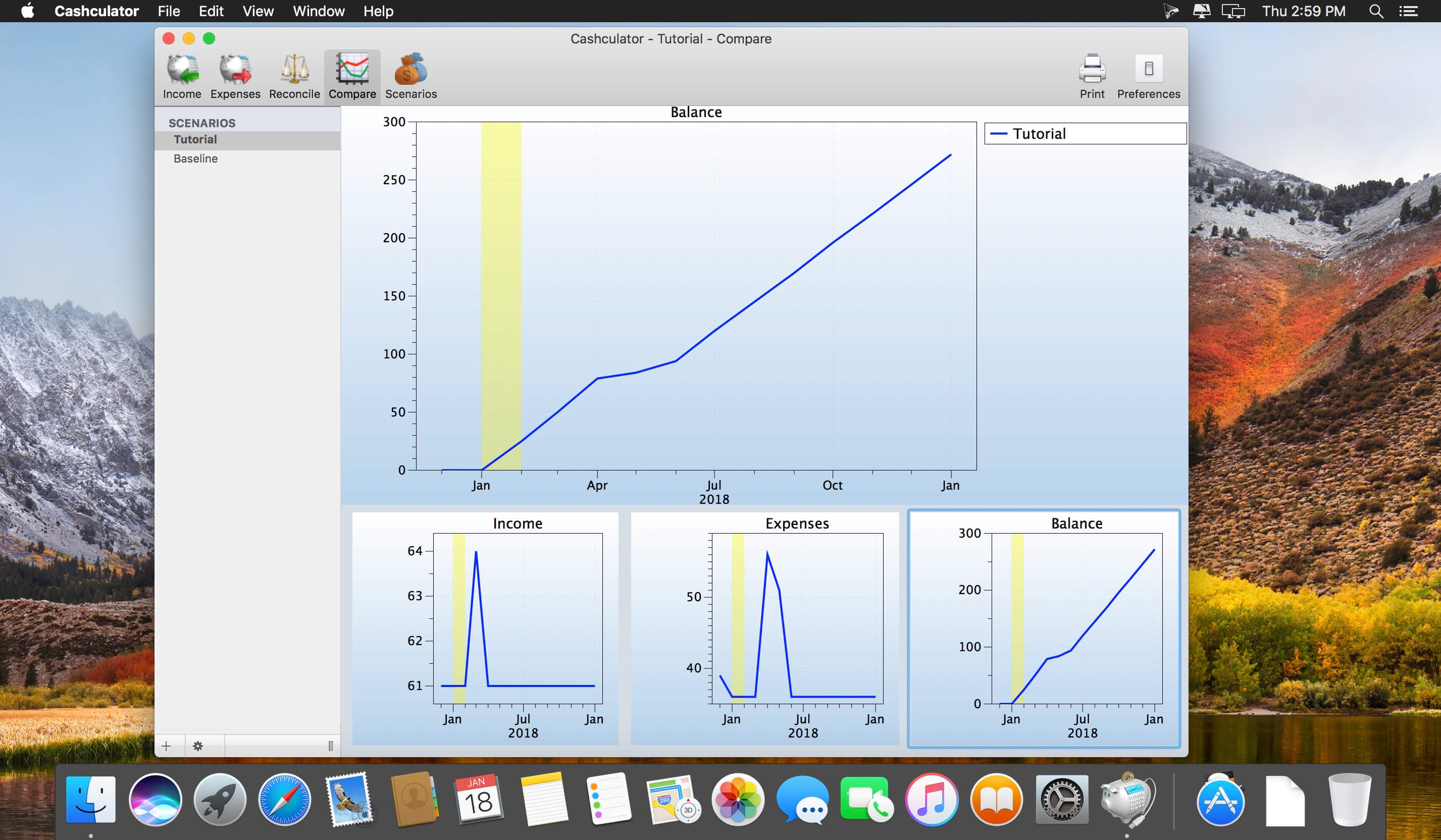Open Photos from the Dock

click(x=738, y=800)
